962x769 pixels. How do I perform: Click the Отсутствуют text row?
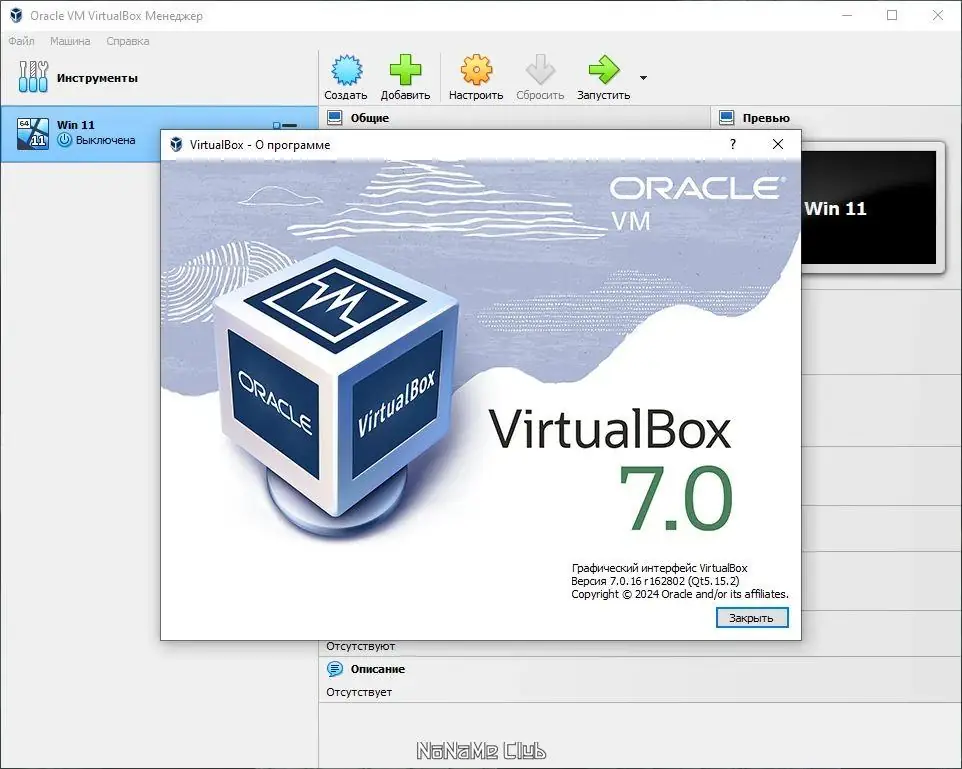pyautogui.click(x=360, y=646)
